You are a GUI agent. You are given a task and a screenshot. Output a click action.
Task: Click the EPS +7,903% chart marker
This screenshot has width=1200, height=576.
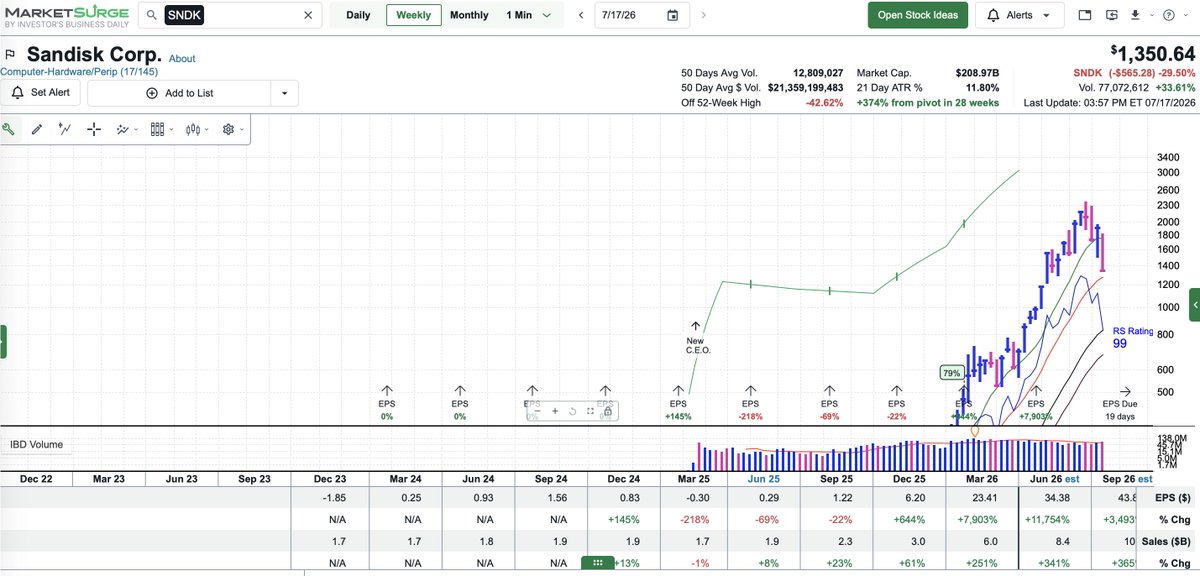pyautogui.click(x=1036, y=403)
